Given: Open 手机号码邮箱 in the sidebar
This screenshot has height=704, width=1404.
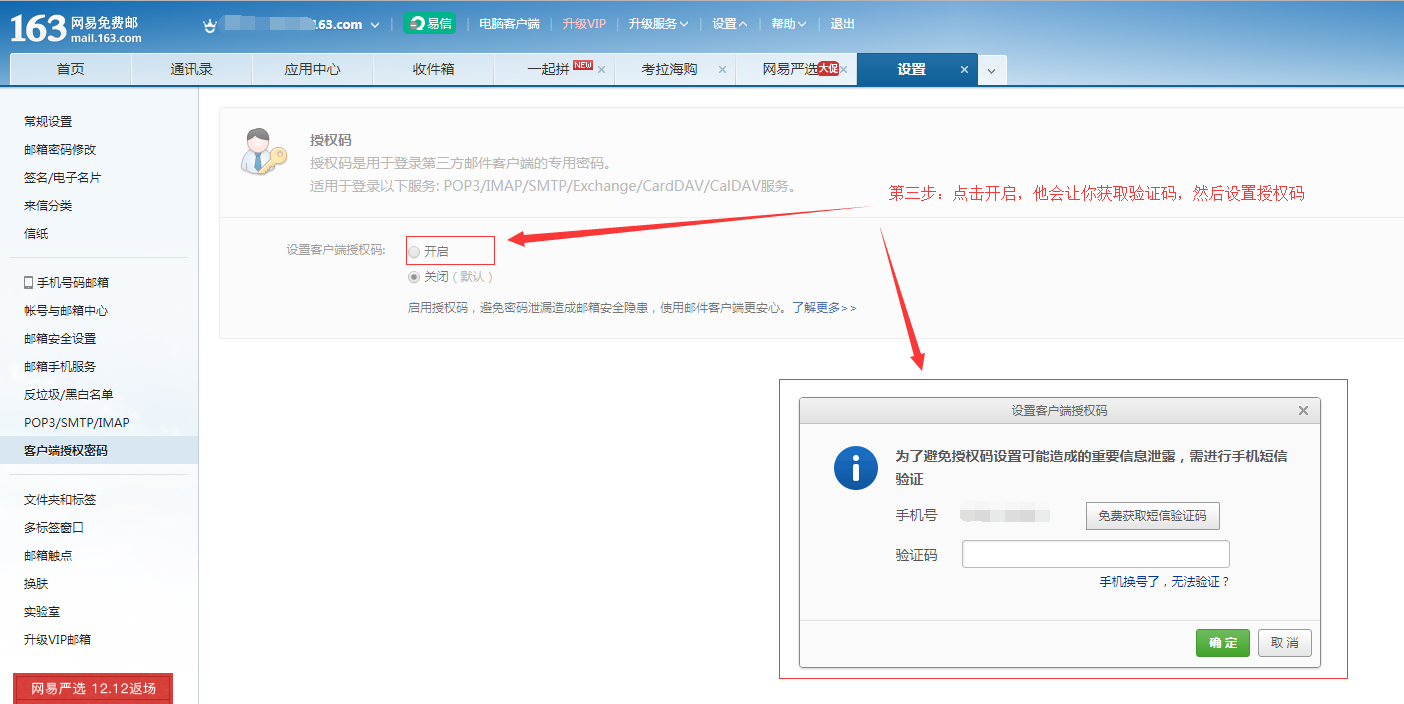Looking at the screenshot, I should pyautogui.click(x=73, y=283).
